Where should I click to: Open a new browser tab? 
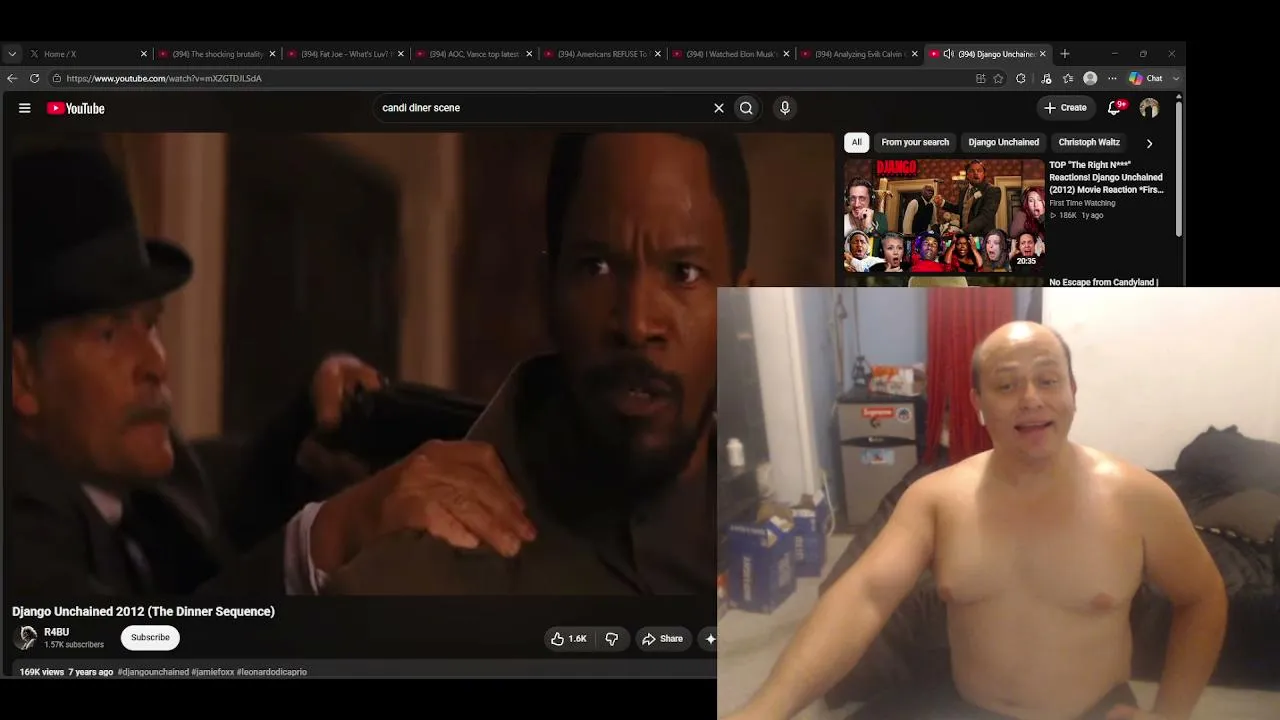1065,54
